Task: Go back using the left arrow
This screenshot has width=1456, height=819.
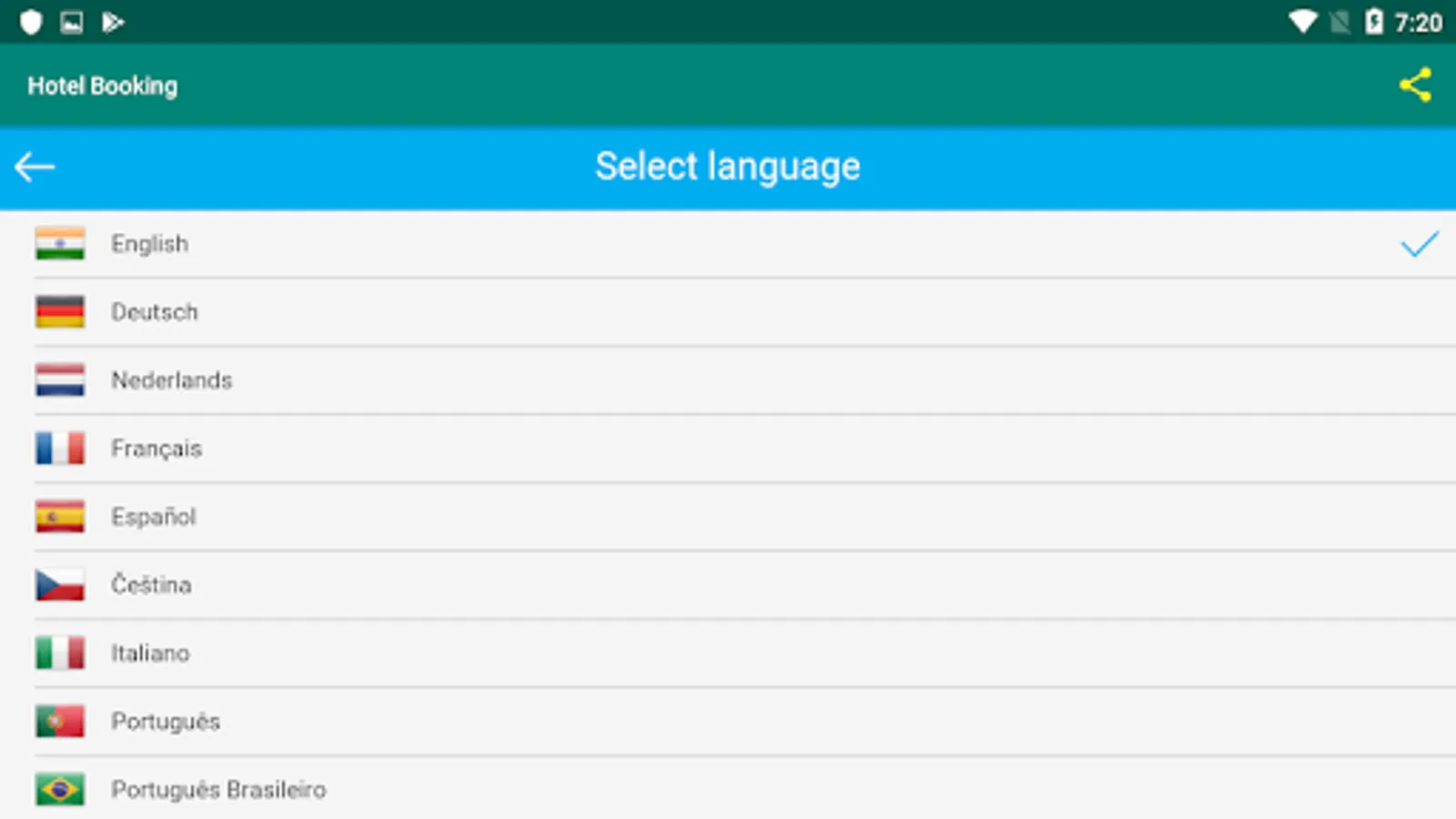Action: pos(35,167)
